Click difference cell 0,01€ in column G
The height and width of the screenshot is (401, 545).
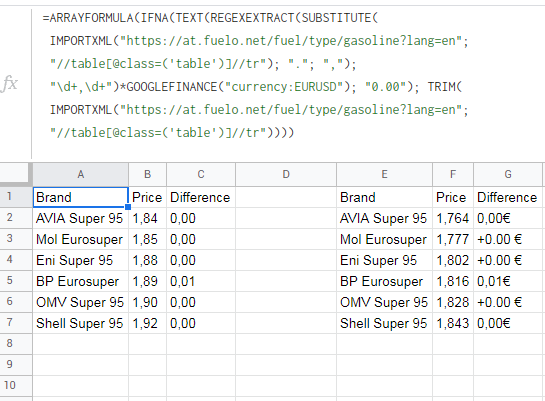[x=508, y=281]
